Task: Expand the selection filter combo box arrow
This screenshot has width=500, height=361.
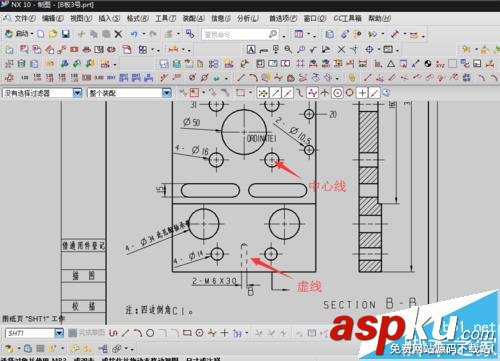Action: point(77,93)
